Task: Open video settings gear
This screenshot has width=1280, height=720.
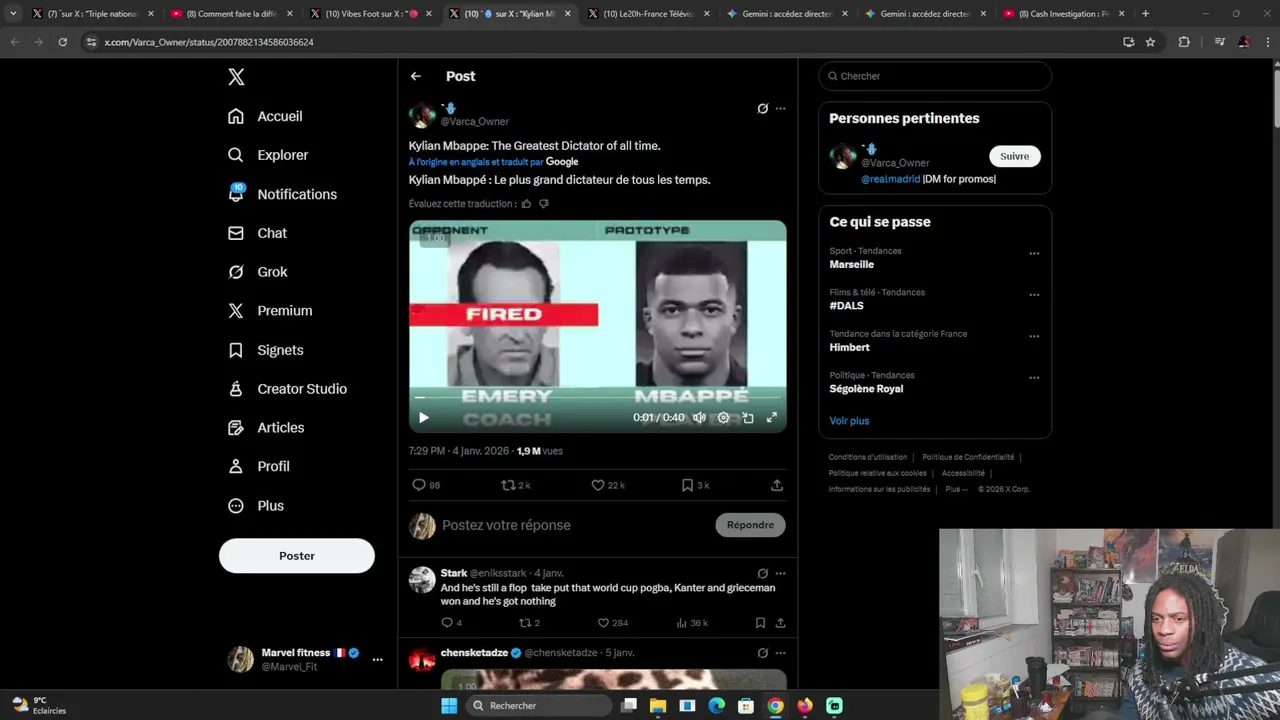Action: point(723,418)
